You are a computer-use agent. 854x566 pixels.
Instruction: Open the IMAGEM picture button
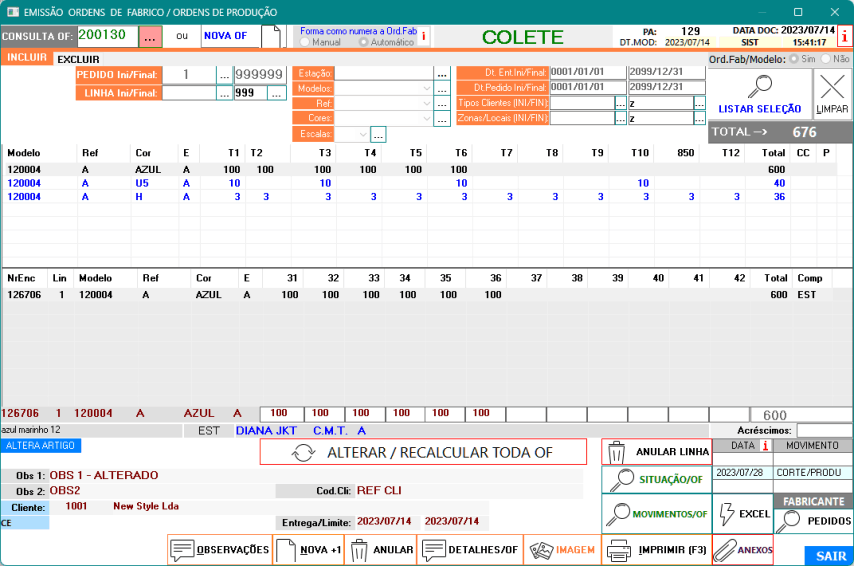(x=561, y=550)
